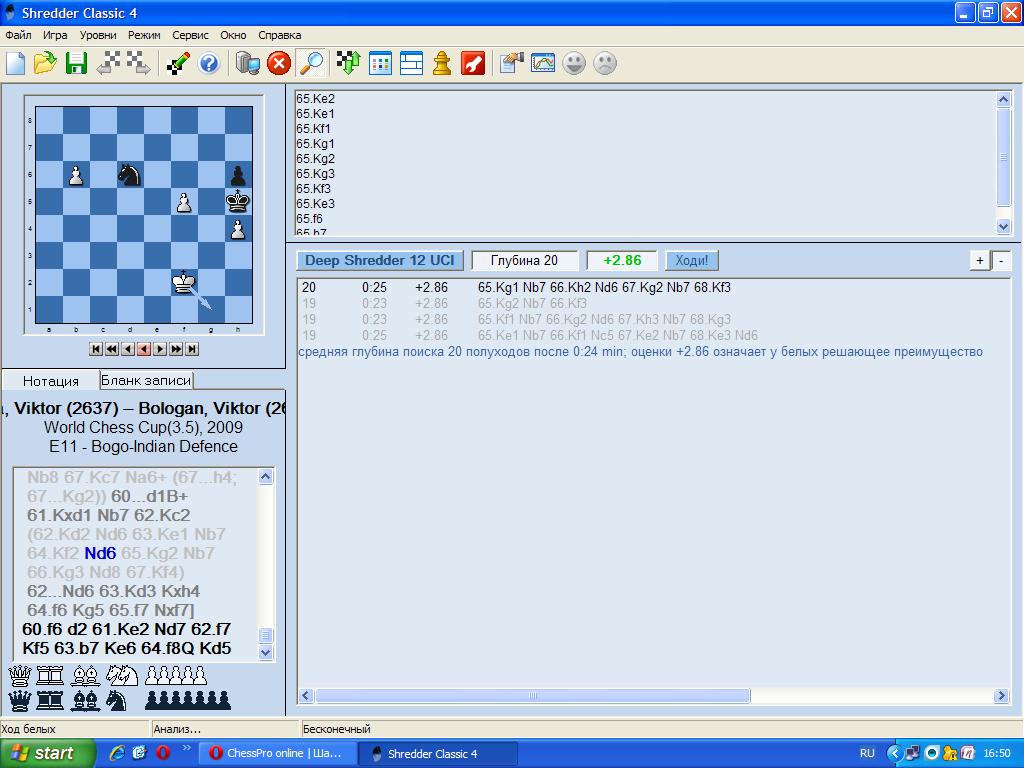Click the happy smiley face icon
The width and height of the screenshot is (1024, 768).
pos(574,64)
